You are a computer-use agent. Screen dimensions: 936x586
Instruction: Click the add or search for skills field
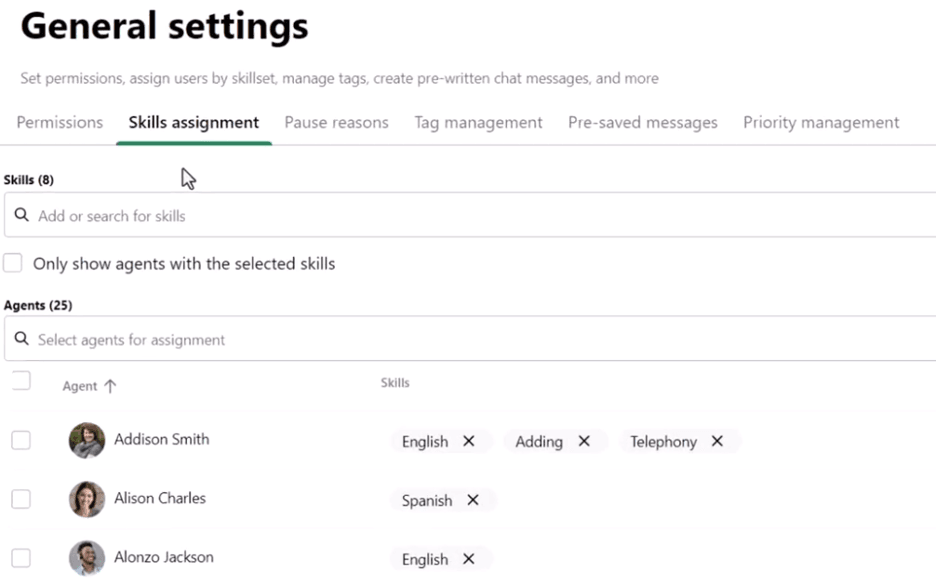pyautogui.click(x=200, y=215)
